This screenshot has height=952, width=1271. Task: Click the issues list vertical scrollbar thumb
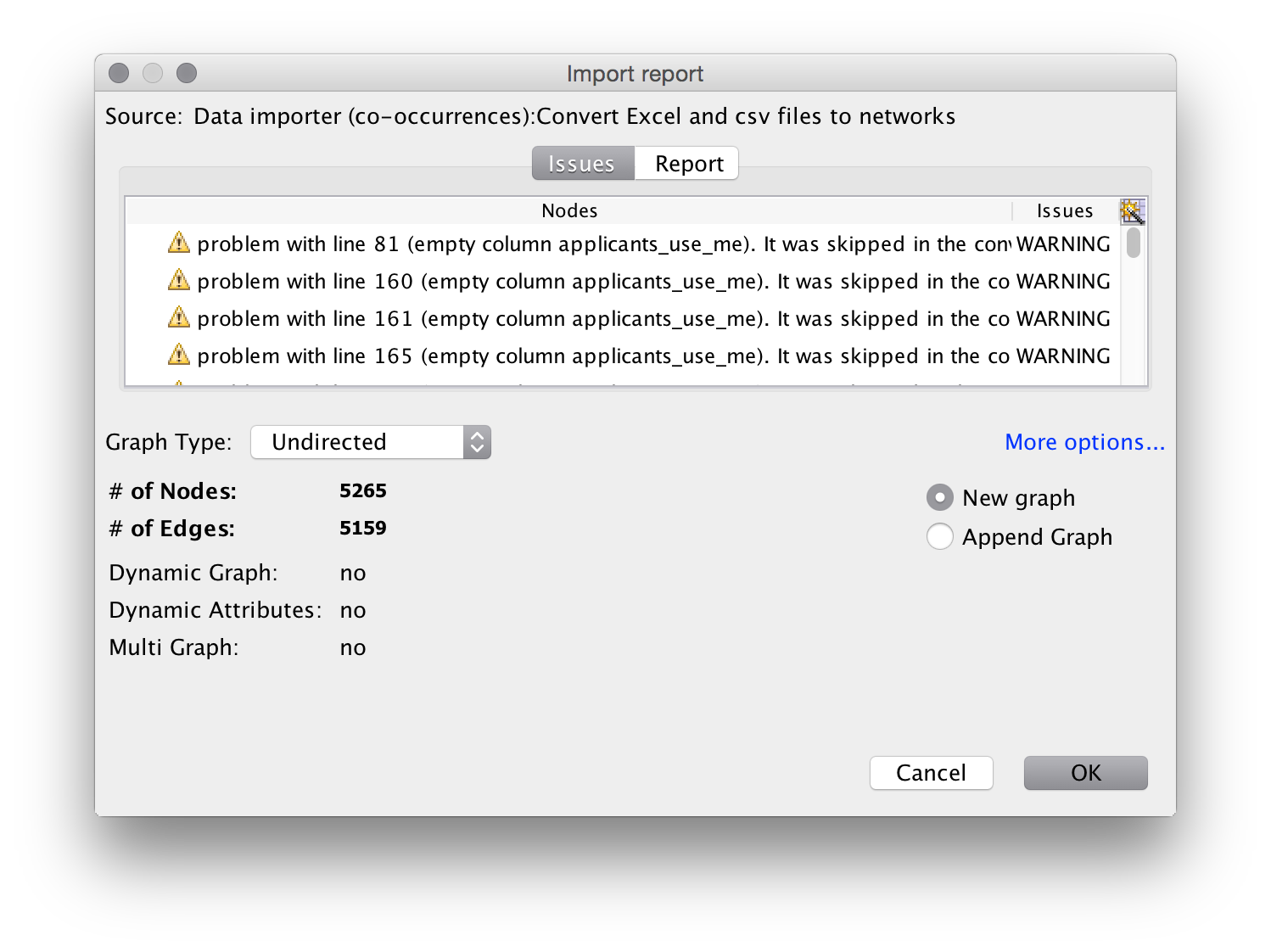coord(1133,243)
